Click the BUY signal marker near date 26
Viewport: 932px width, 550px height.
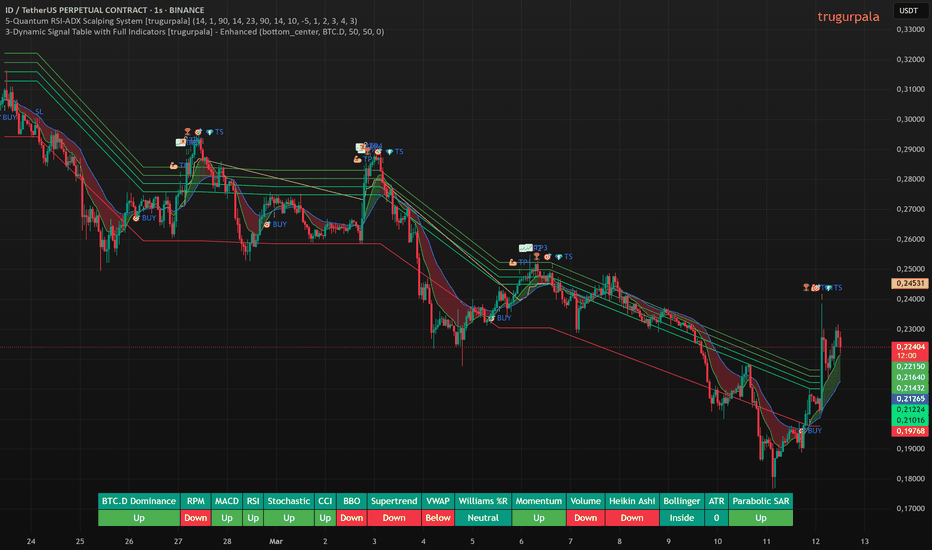click(x=144, y=218)
